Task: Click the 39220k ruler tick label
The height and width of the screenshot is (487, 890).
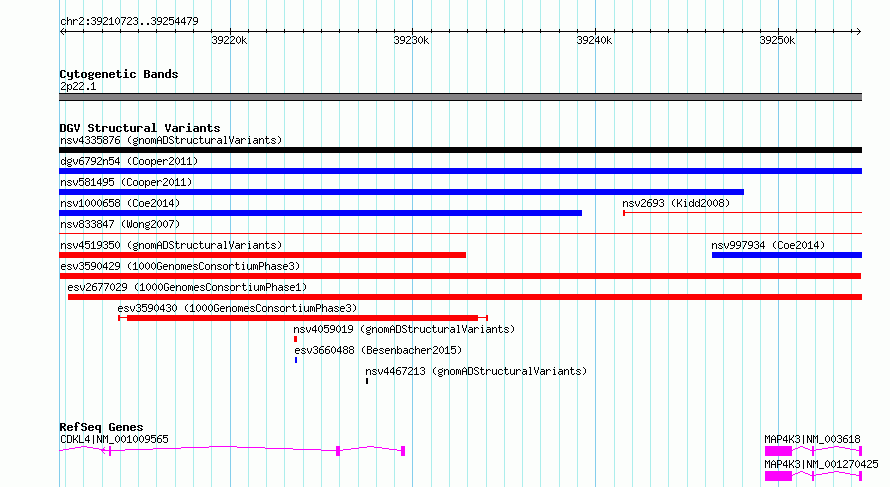Action: tap(229, 40)
